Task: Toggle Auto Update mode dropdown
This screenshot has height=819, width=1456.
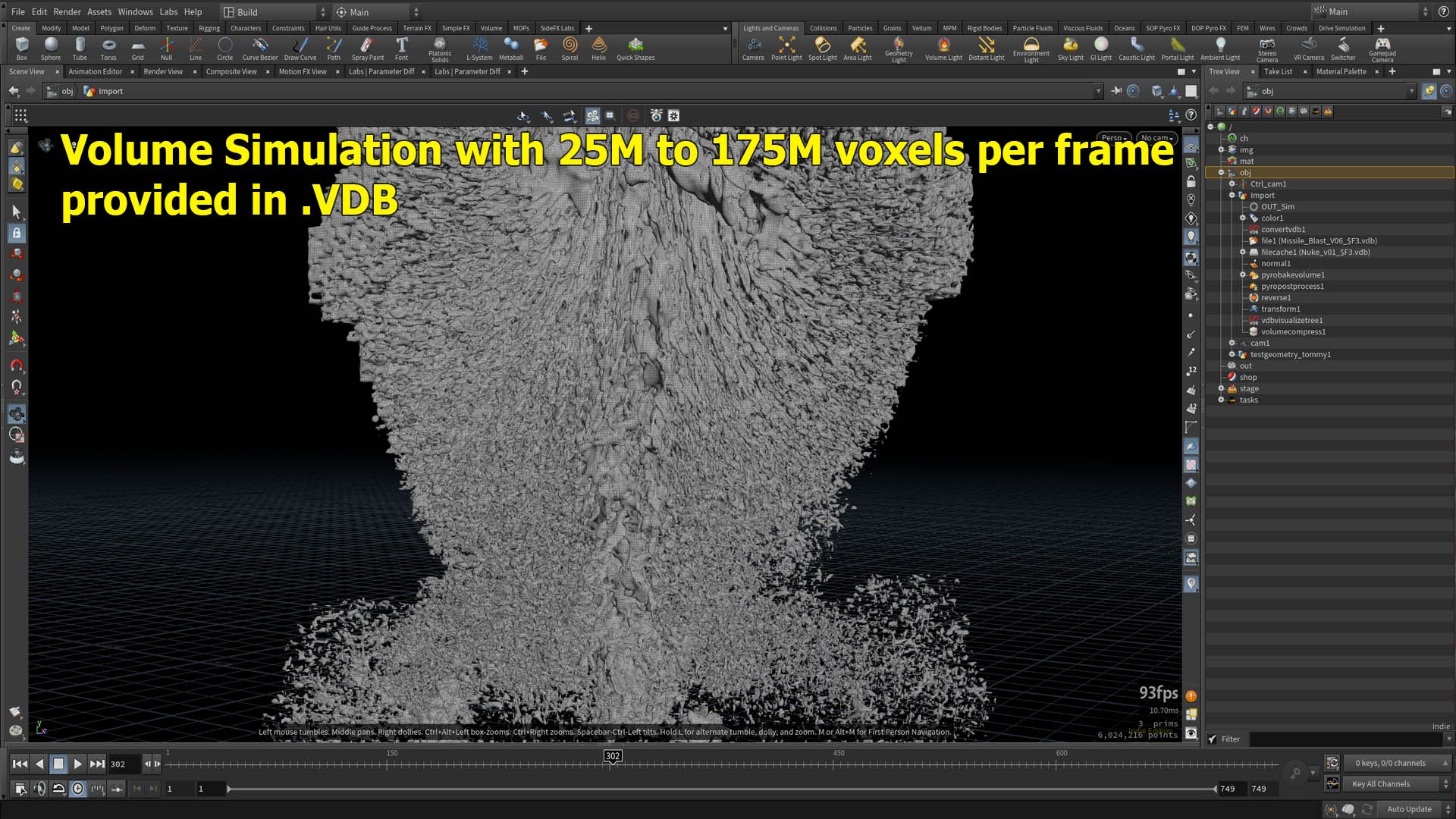Action: [x=1417, y=809]
